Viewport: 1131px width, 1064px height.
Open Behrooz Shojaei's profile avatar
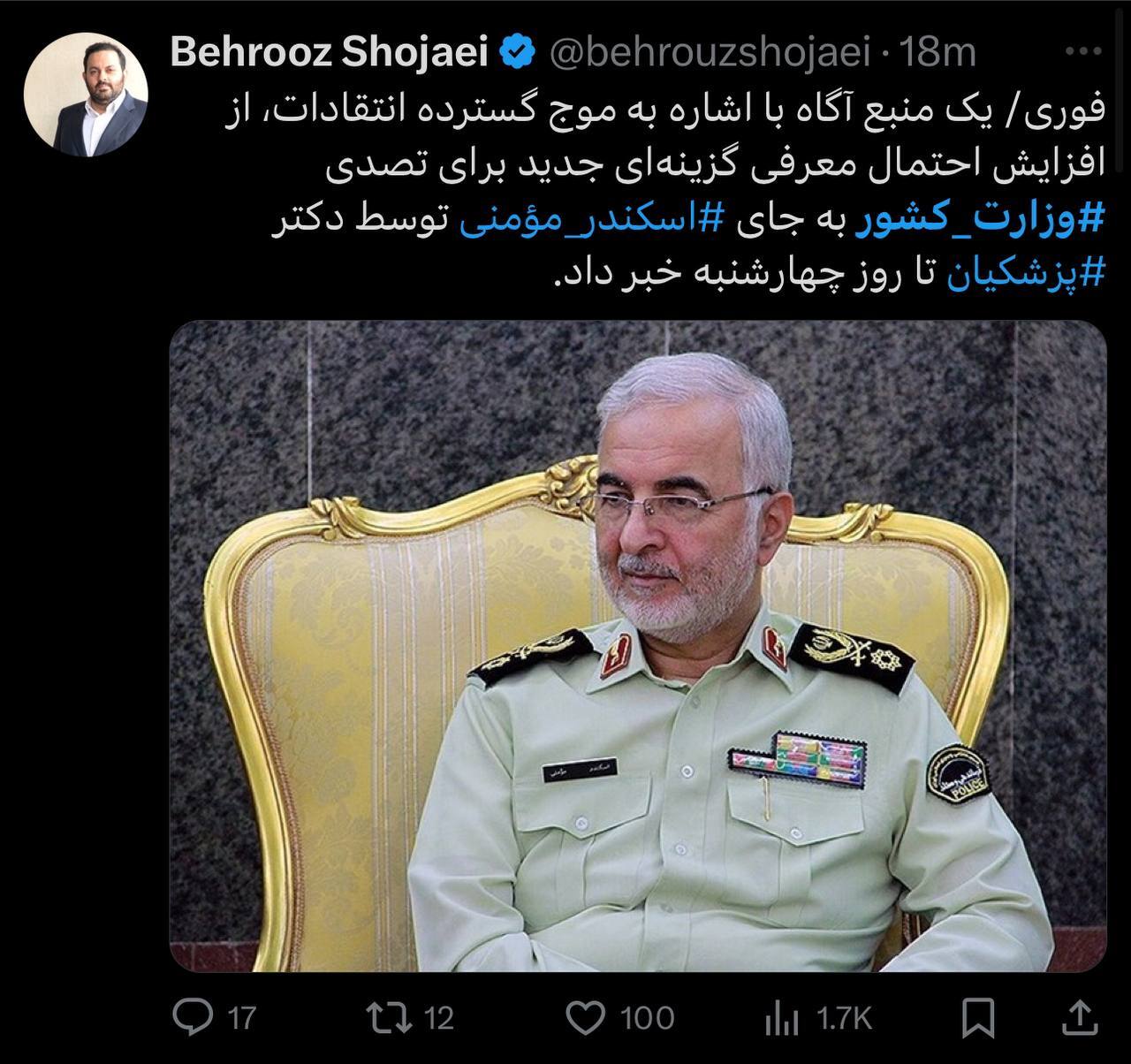coord(85,95)
